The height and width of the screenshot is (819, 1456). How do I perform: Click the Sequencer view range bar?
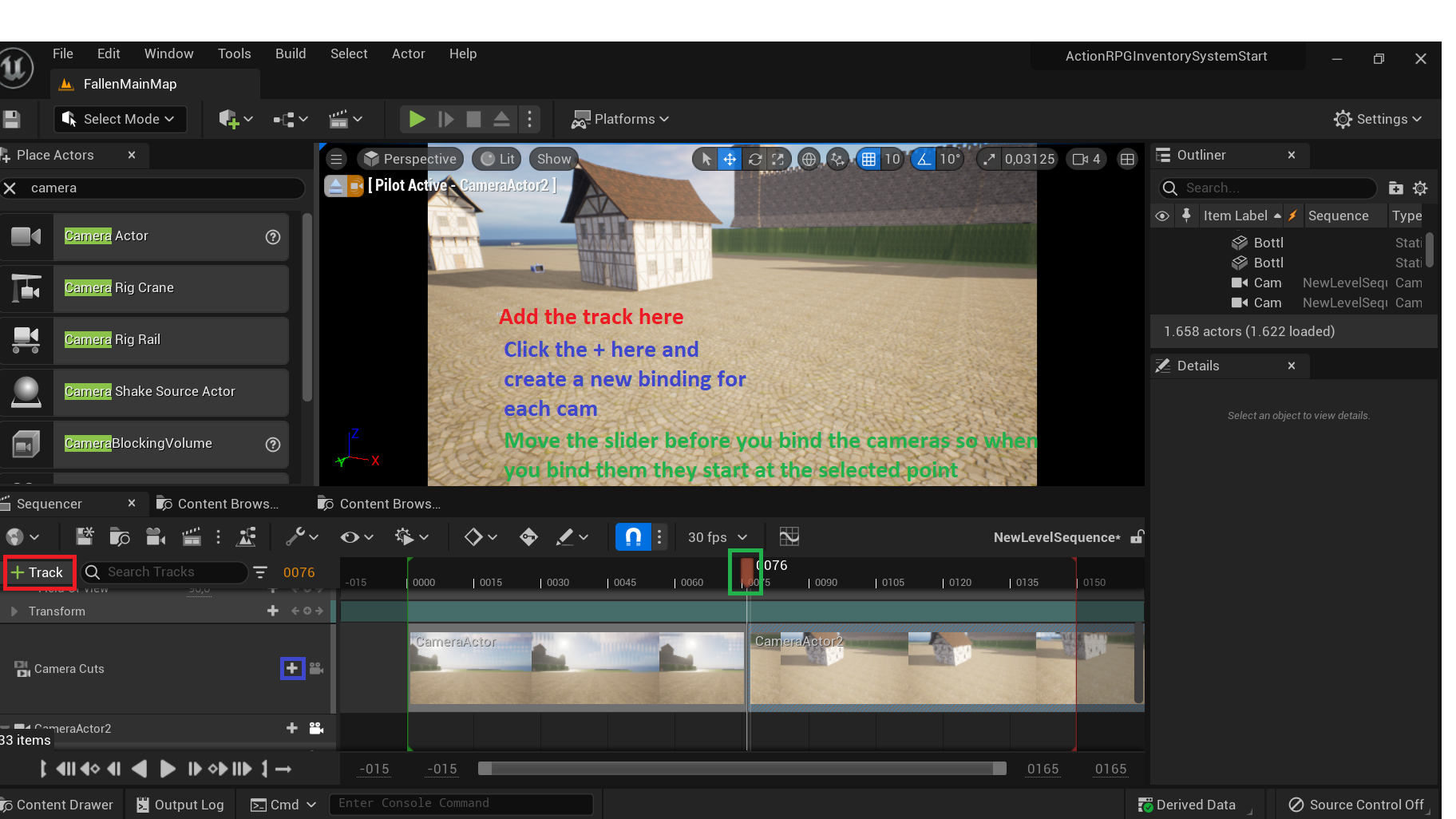click(742, 769)
